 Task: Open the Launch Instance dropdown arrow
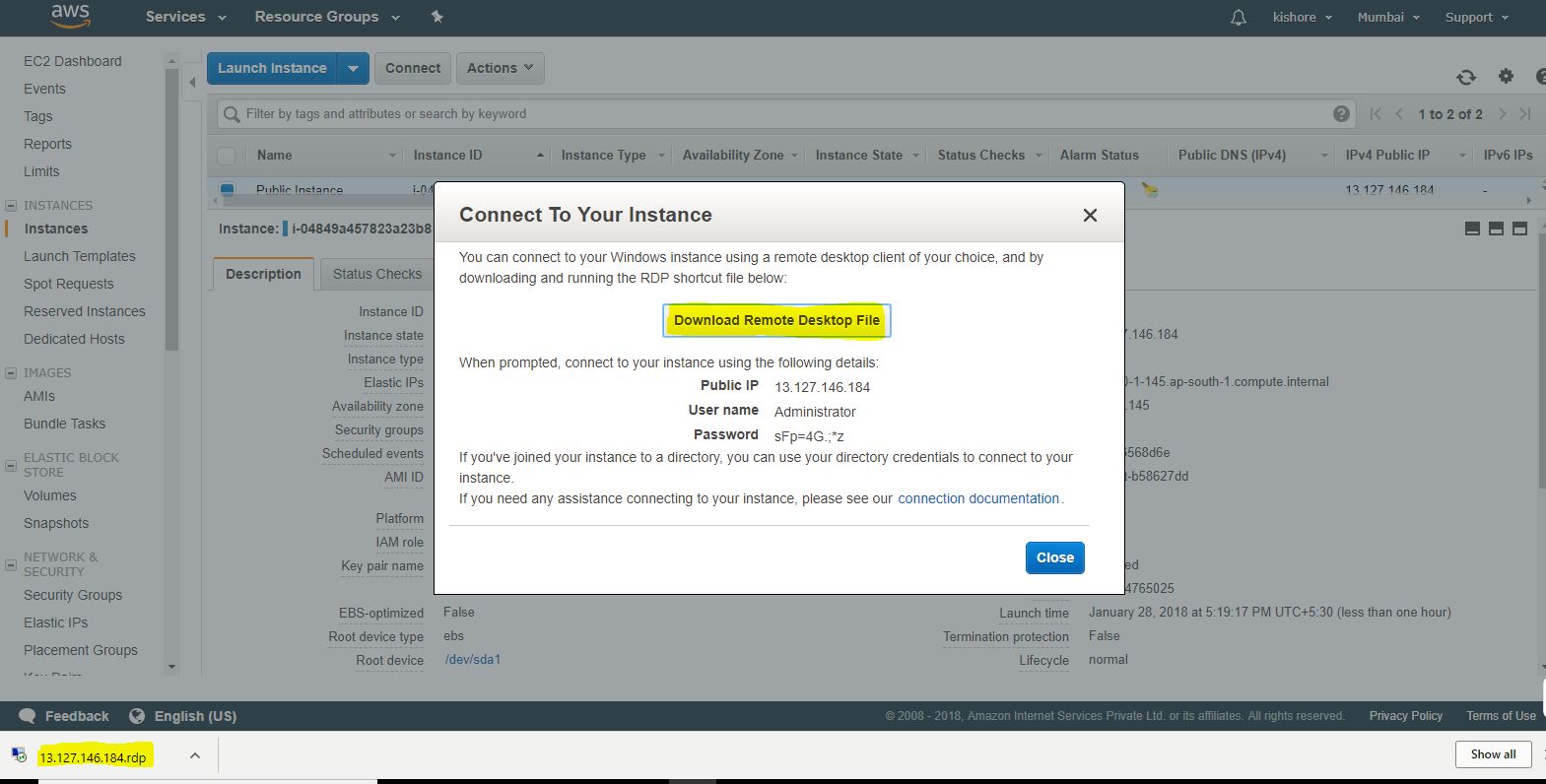point(353,68)
